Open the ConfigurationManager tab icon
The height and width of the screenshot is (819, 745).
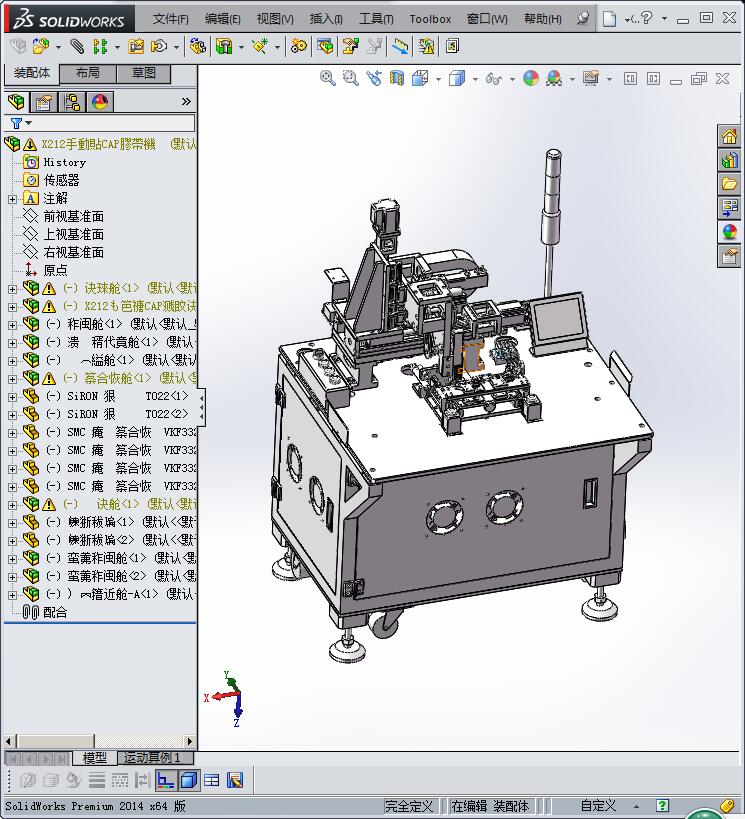pos(72,102)
